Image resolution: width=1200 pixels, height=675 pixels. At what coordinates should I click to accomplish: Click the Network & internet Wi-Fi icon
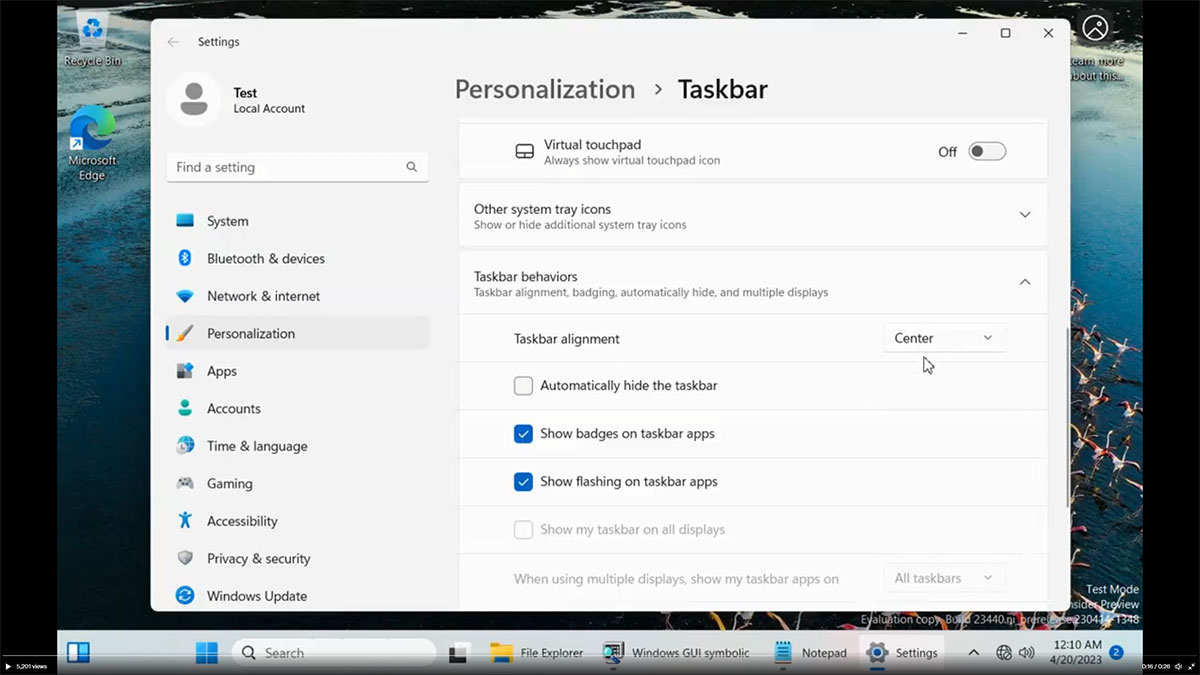click(185, 296)
